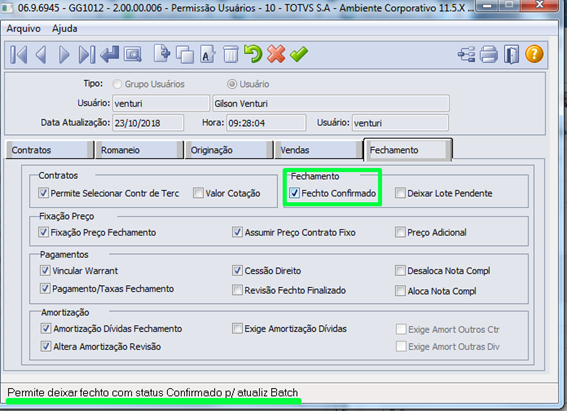The image size is (567, 411).
Task: Open the search magnifier icon
Action: (133, 55)
